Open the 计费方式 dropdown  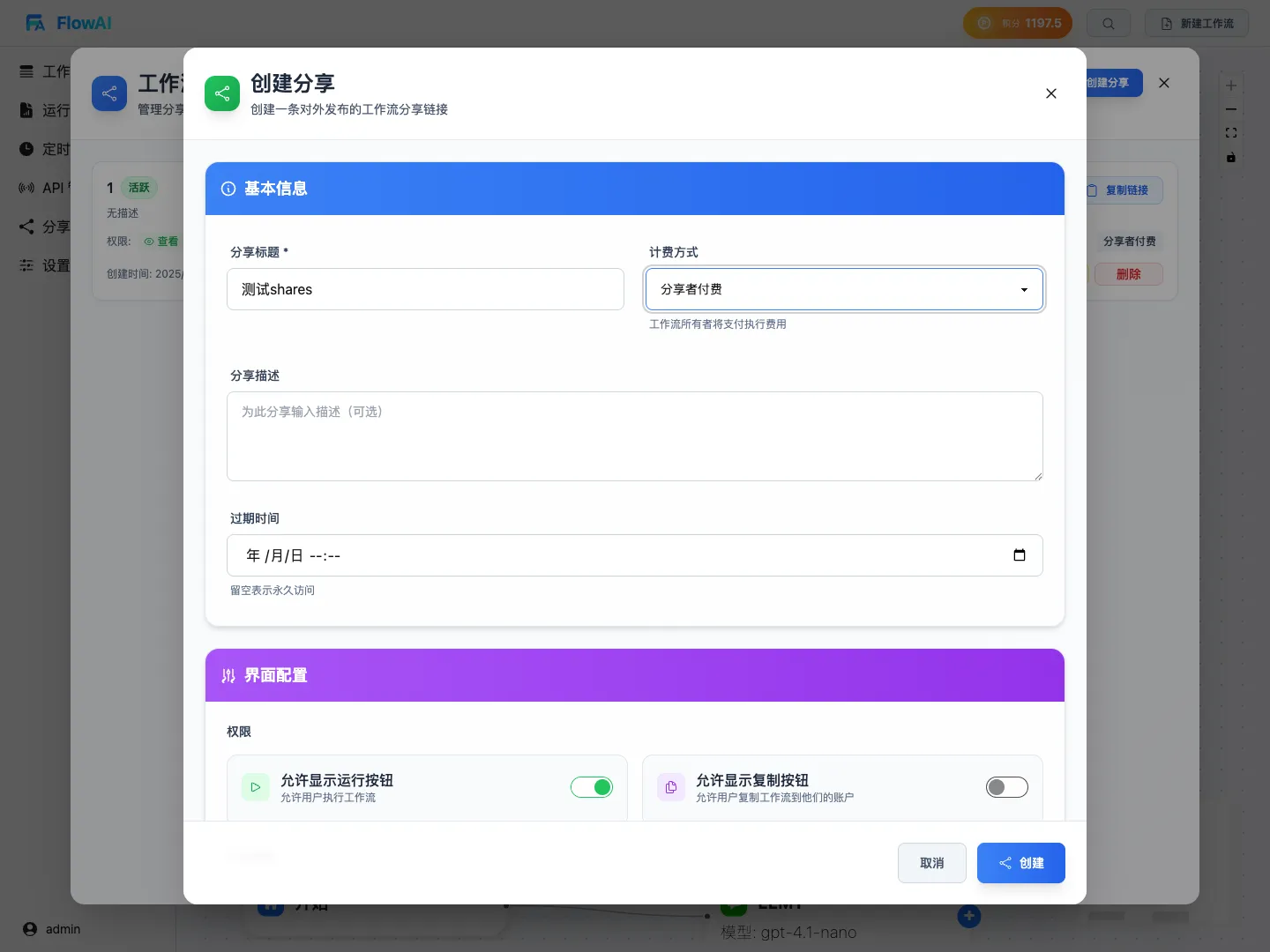point(844,289)
